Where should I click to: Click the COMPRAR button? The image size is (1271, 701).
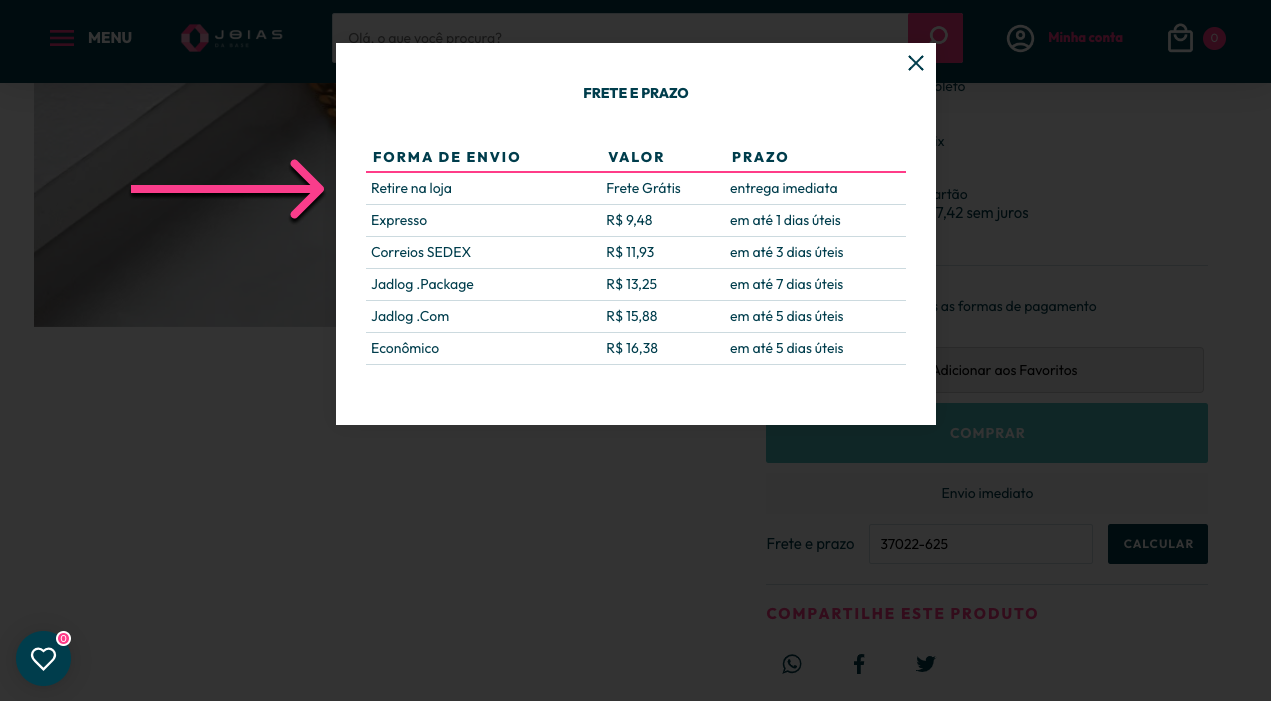tap(987, 433)
